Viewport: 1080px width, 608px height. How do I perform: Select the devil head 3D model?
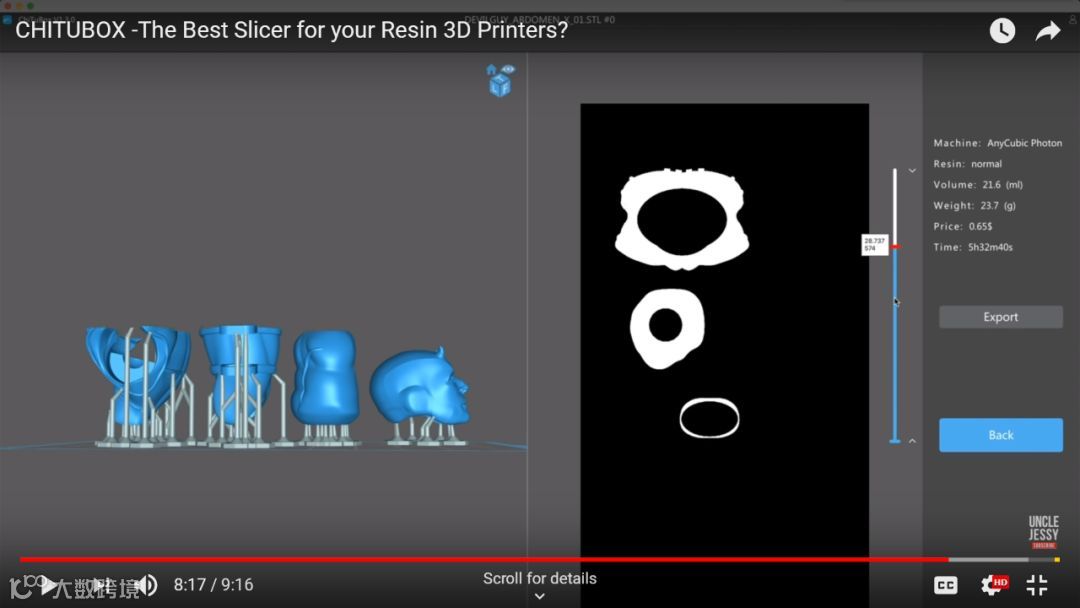point(420,387)
